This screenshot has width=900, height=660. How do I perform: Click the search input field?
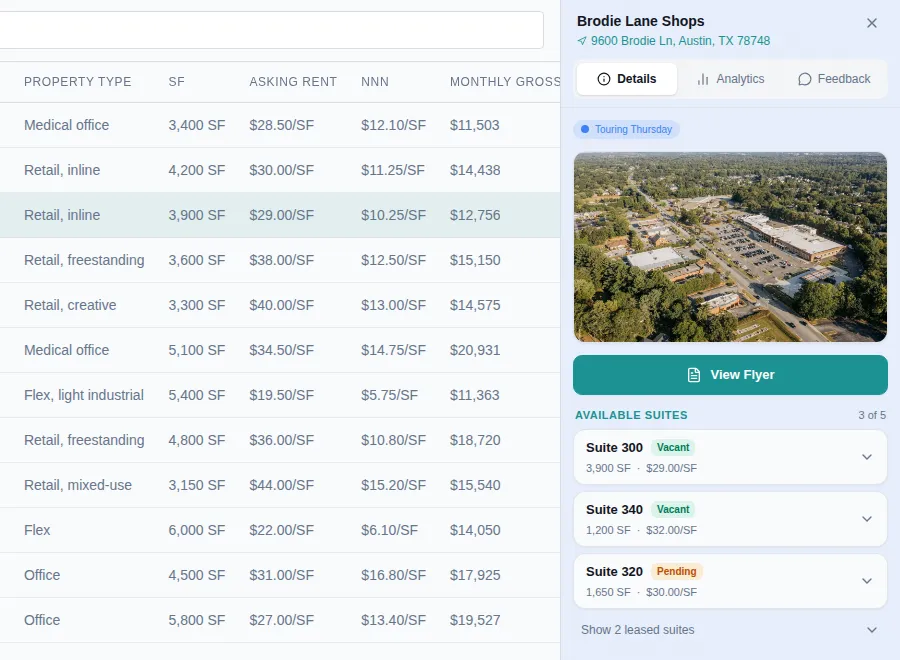[x=271, y=30]
